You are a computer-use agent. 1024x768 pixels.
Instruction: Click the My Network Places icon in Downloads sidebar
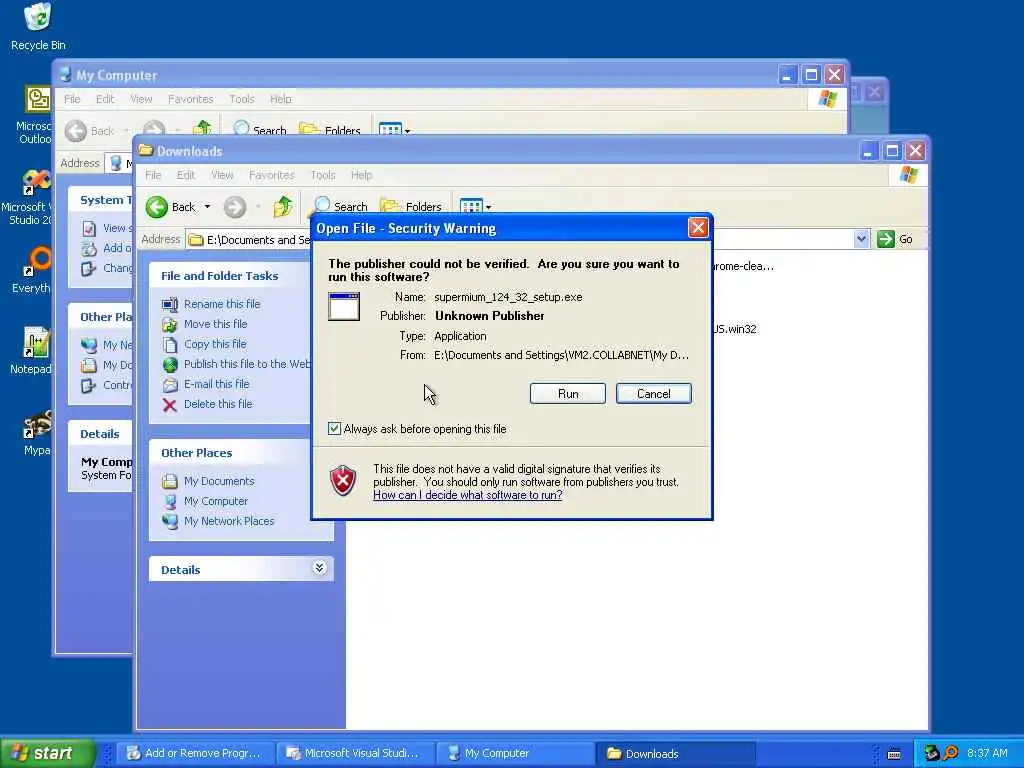[x=170, y=521]
